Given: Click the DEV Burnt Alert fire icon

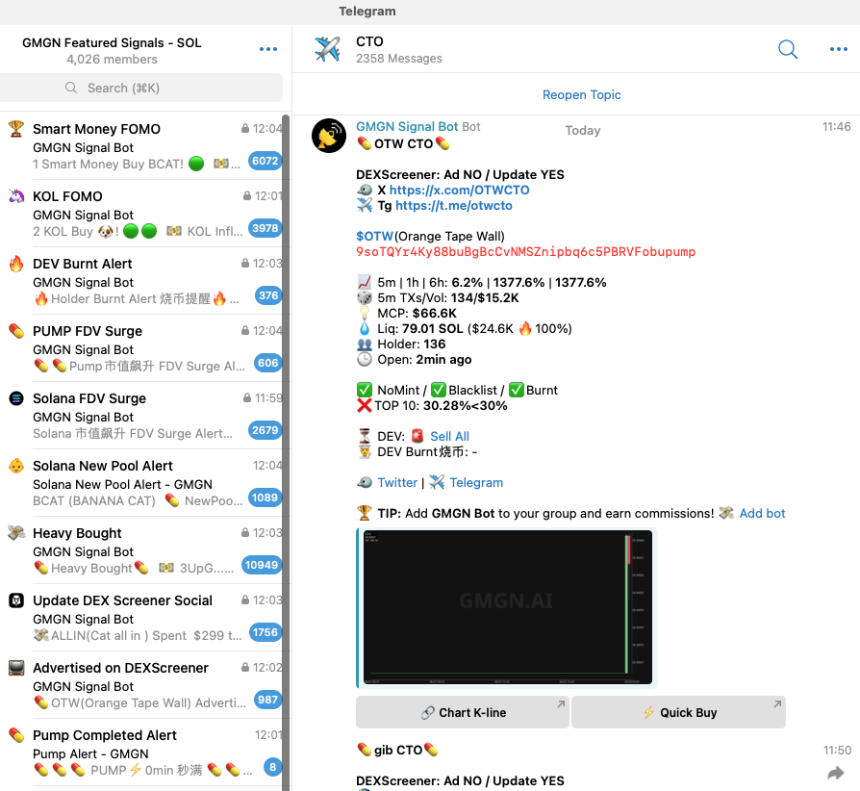Looking at the screenshot, I should point(16,264).
